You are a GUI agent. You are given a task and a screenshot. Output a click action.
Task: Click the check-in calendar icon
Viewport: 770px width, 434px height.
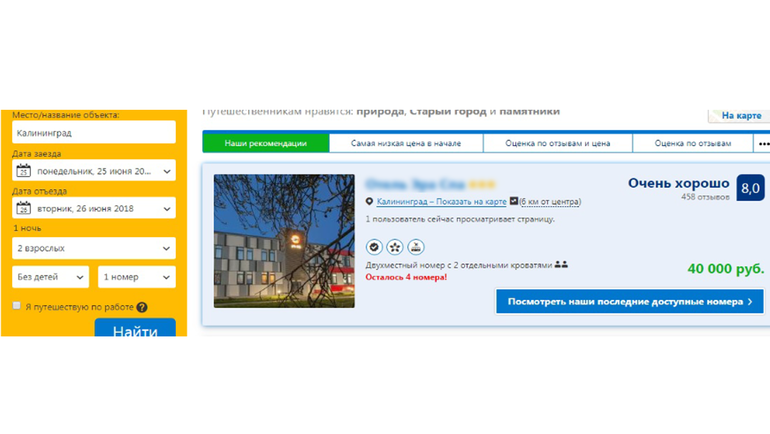coord(23,170)
